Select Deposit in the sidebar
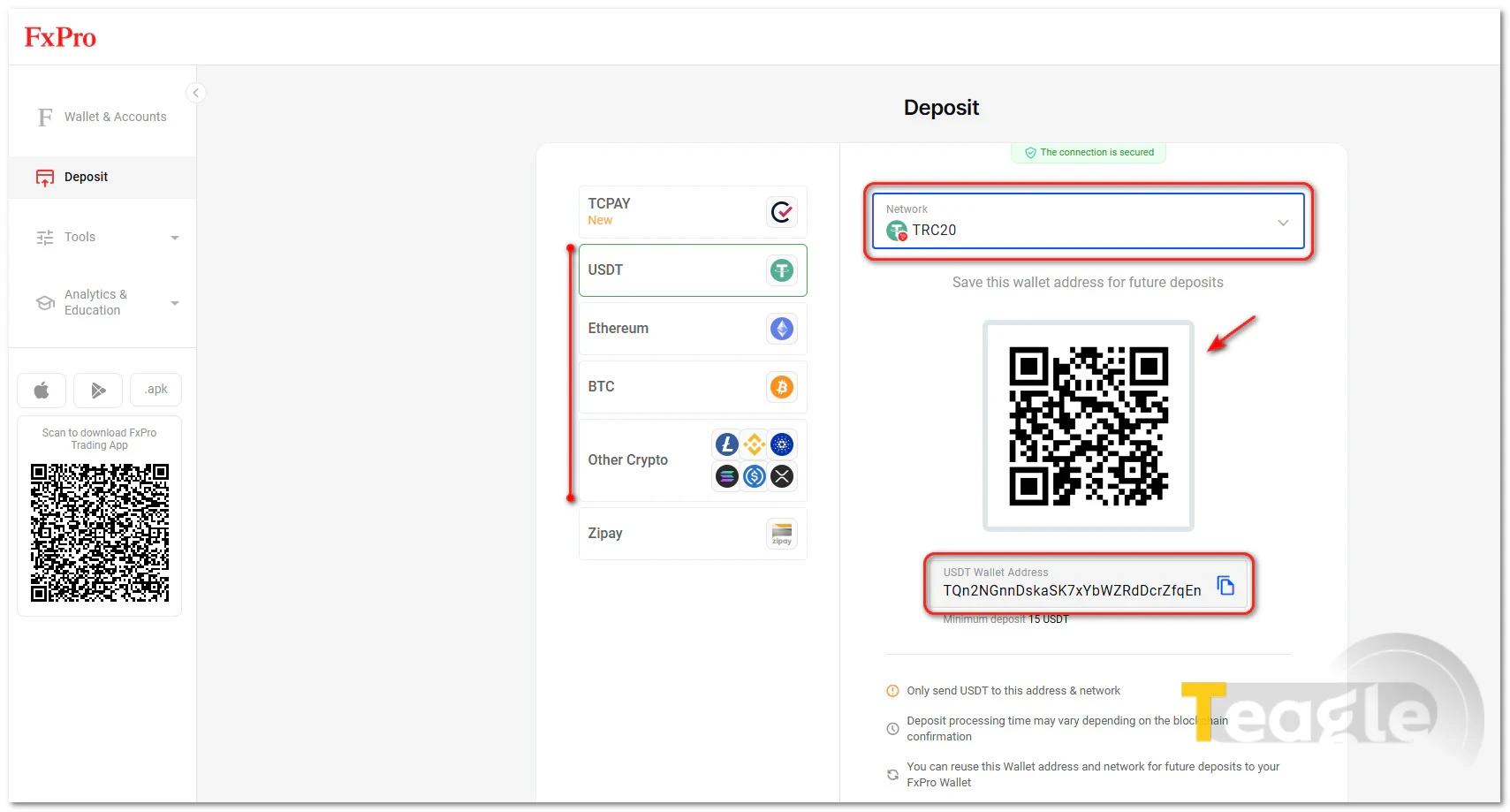1510x812 pixels. point(102,177)
